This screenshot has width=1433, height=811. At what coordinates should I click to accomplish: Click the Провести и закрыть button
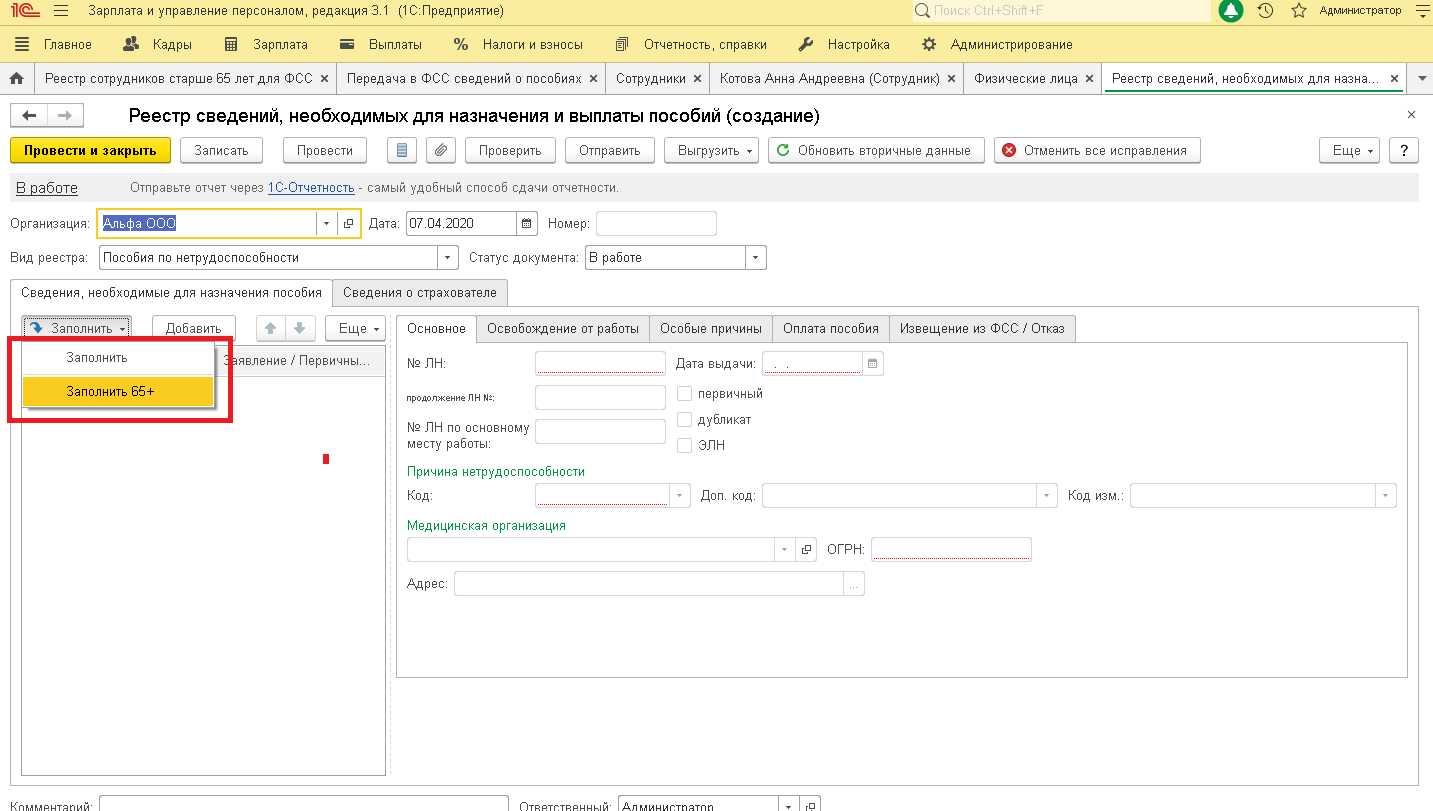(90, 150)
